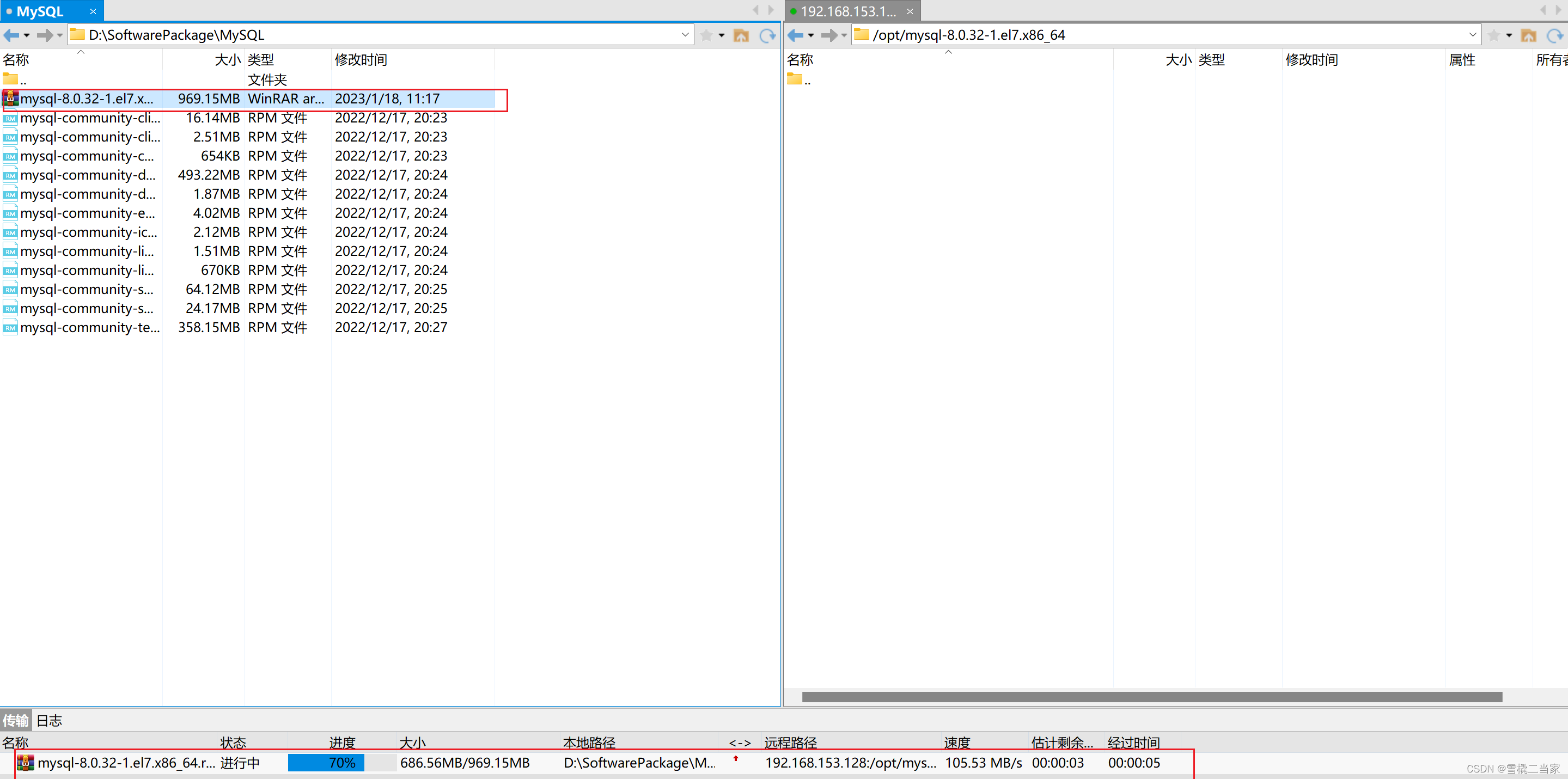This screenshot has height=779, width=1568.
Task: Go forward in remote pane
Action: pos(828,35)
